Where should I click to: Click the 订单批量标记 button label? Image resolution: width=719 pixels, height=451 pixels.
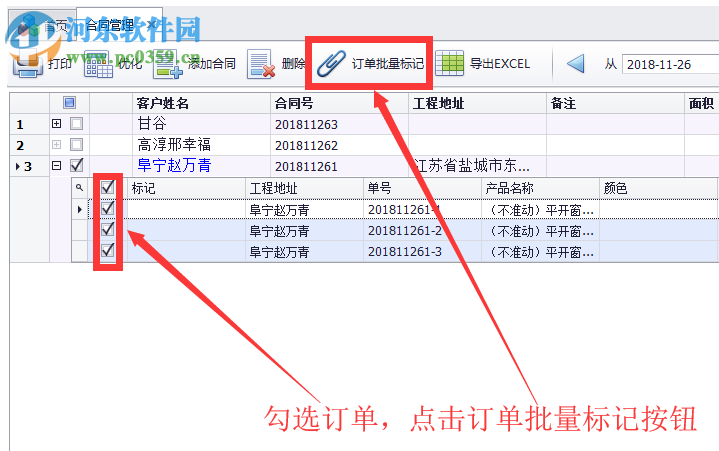pos(388,64)
